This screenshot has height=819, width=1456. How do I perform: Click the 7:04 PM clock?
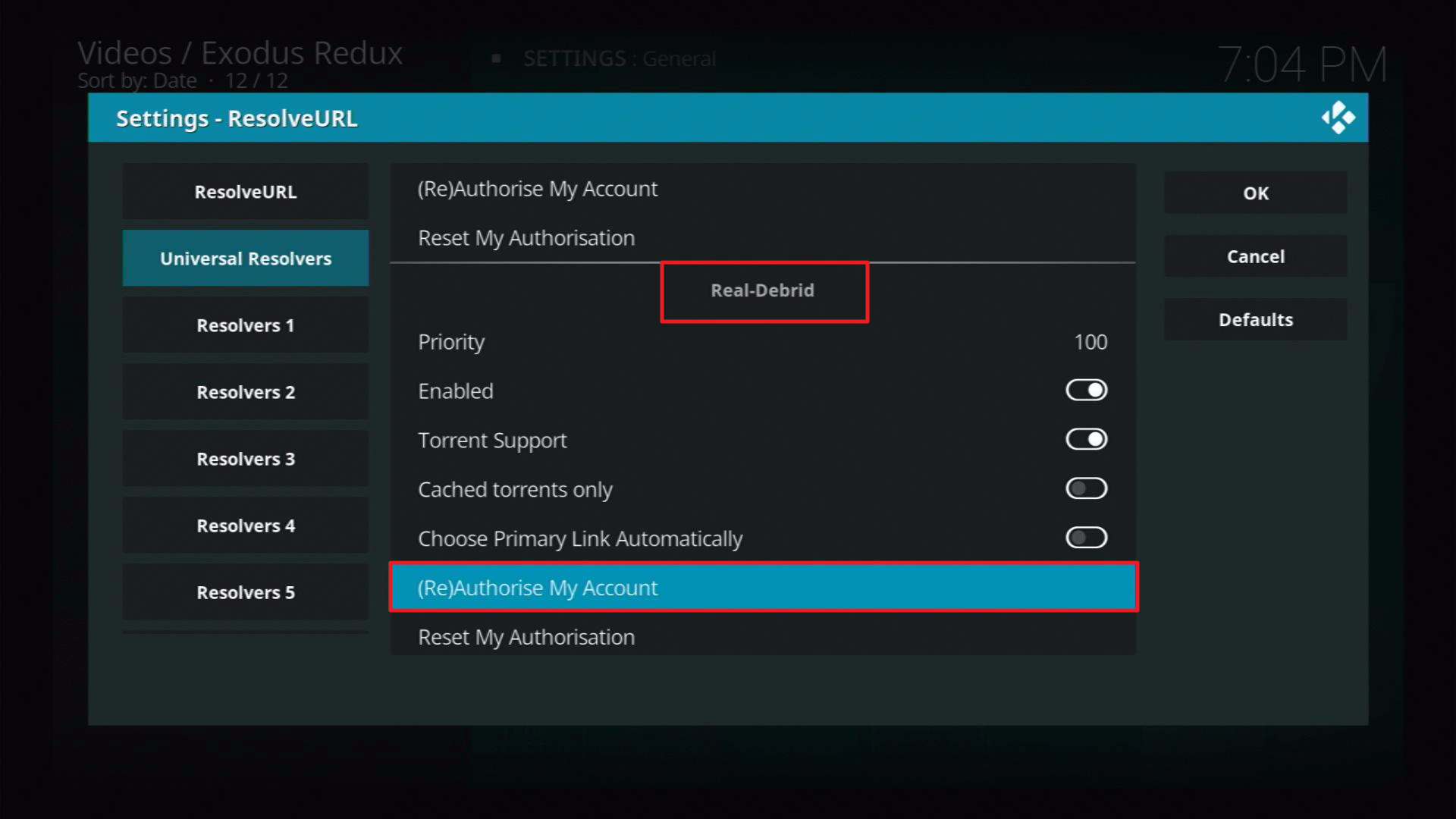[x=1302, y=64]
